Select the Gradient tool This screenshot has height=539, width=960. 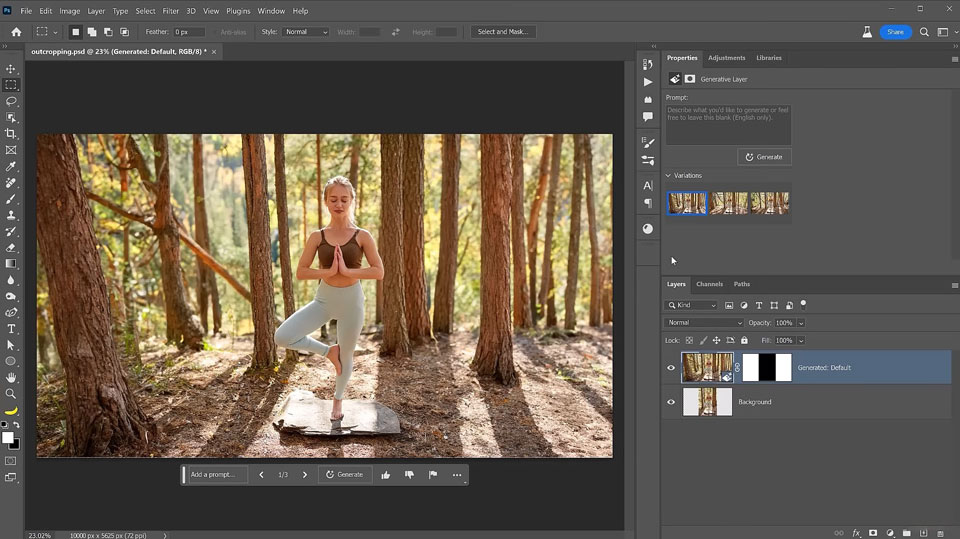point(10,263)
